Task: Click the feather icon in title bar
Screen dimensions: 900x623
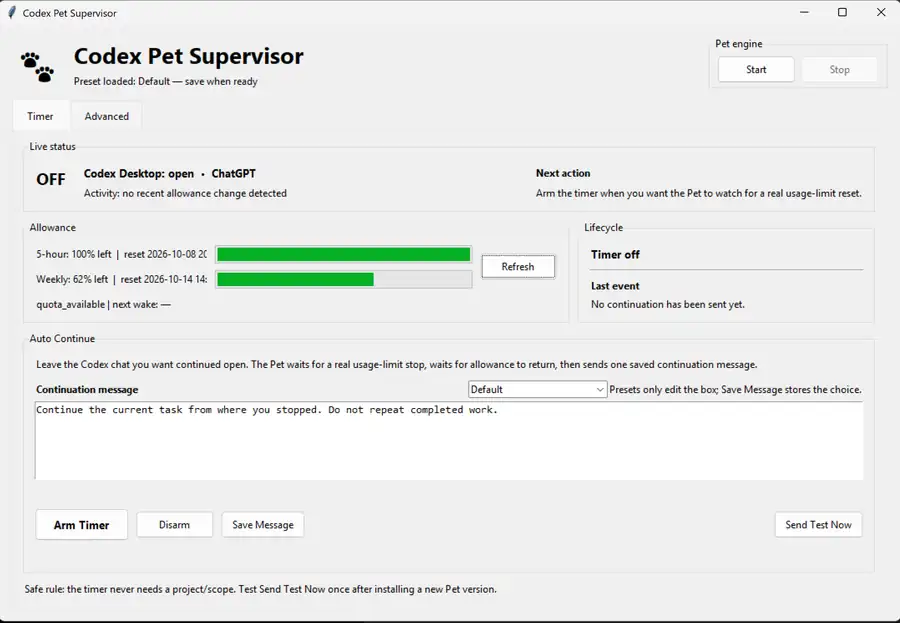Action: coord(11,13)
